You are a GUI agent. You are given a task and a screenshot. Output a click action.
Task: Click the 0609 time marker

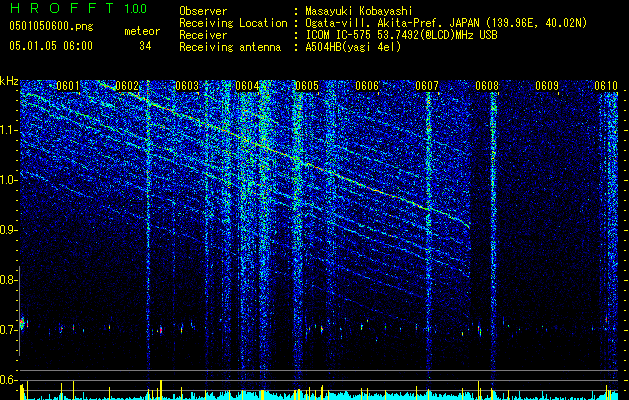click(x=547, y=86)
